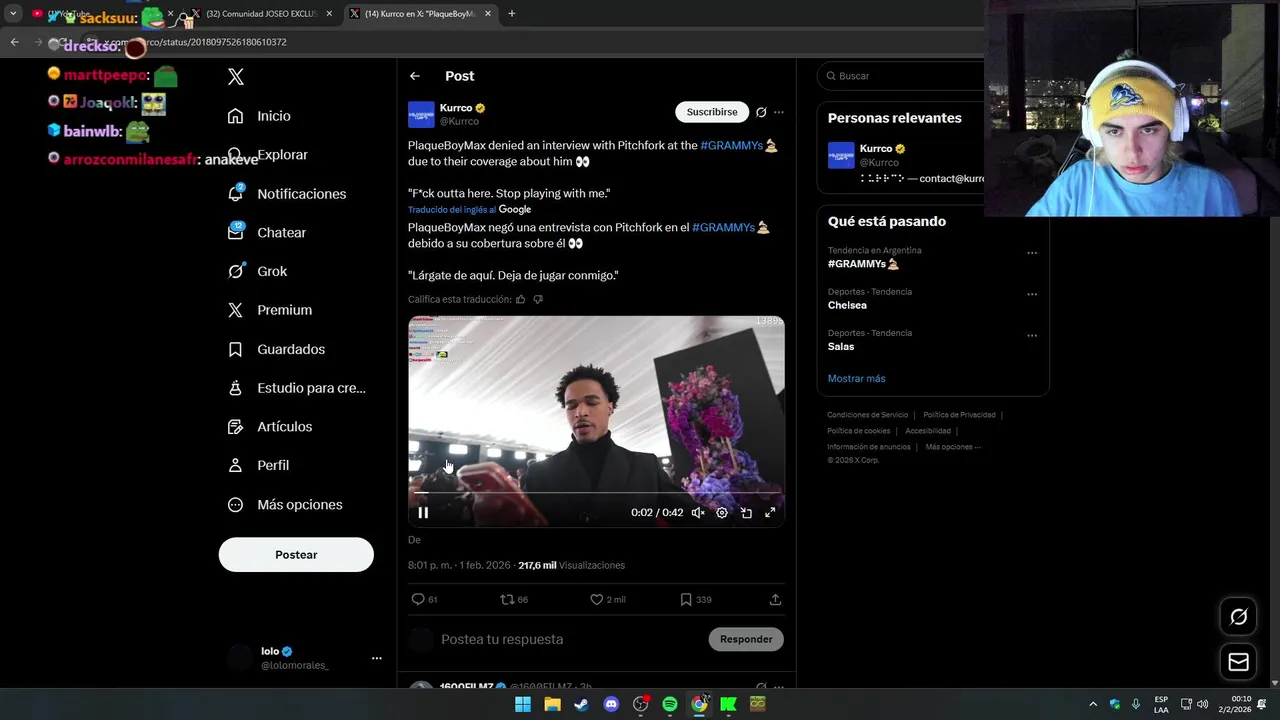Open account menu dots next to lolo

click(376, 658)
